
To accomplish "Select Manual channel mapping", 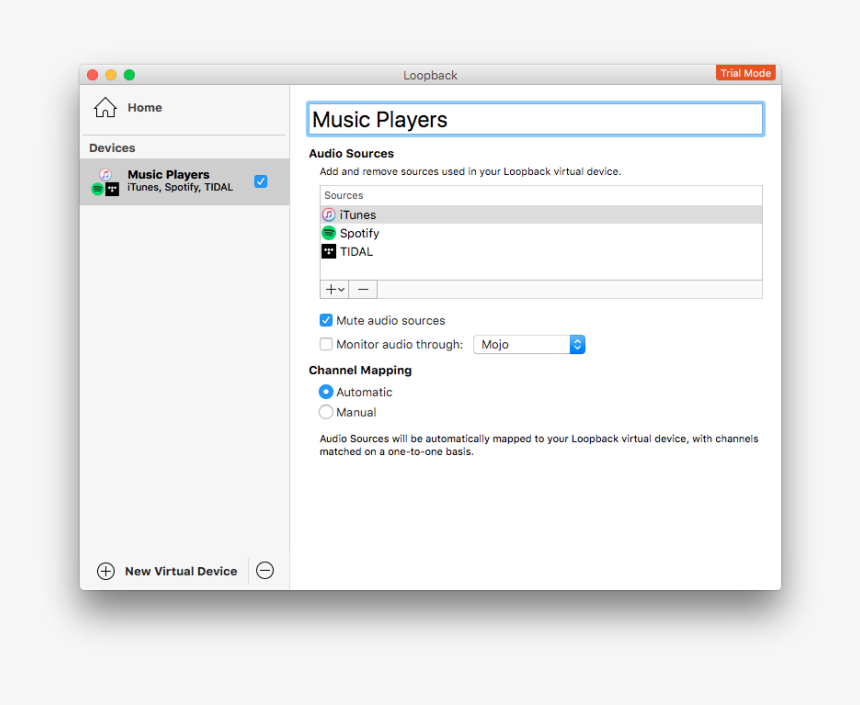I will pos(326,412).
